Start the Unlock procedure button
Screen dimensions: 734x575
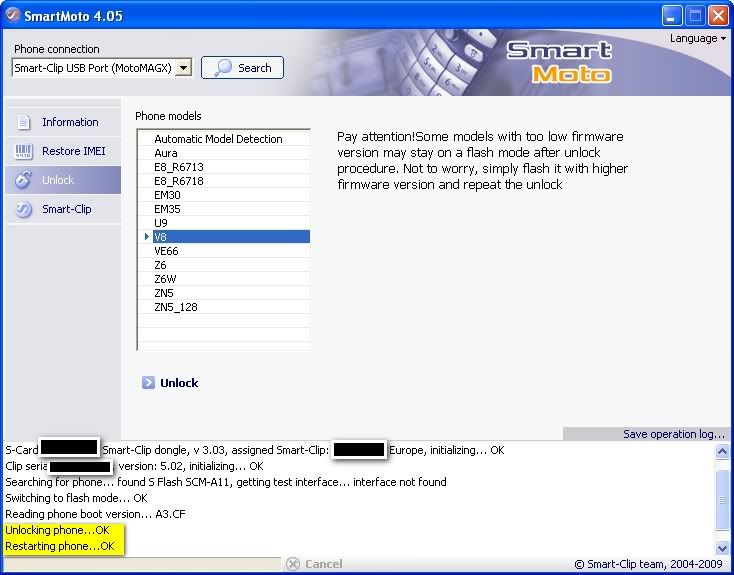pos(170,383)
